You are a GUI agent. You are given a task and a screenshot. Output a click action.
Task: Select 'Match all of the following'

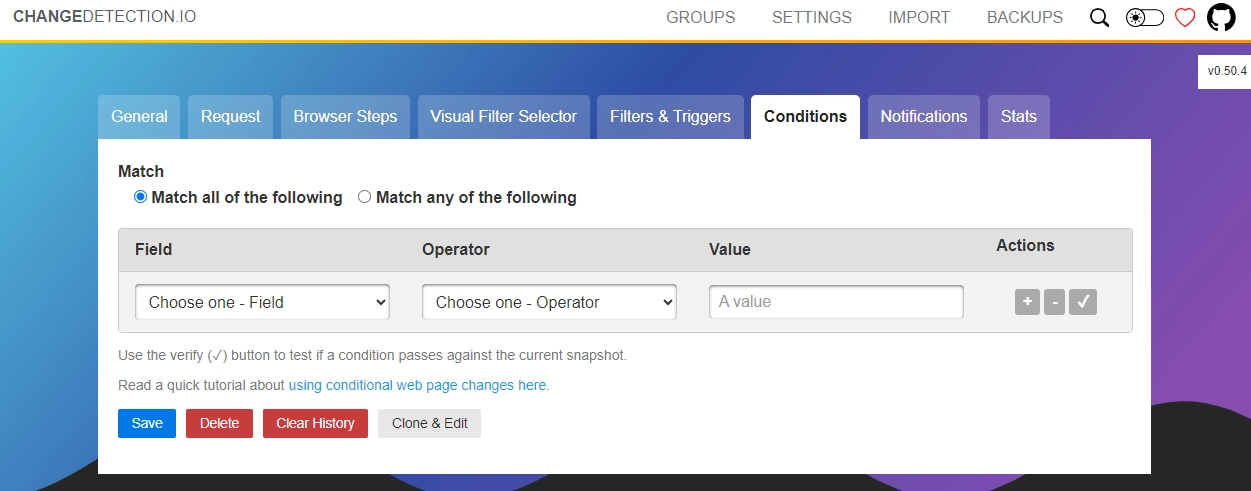141,198
